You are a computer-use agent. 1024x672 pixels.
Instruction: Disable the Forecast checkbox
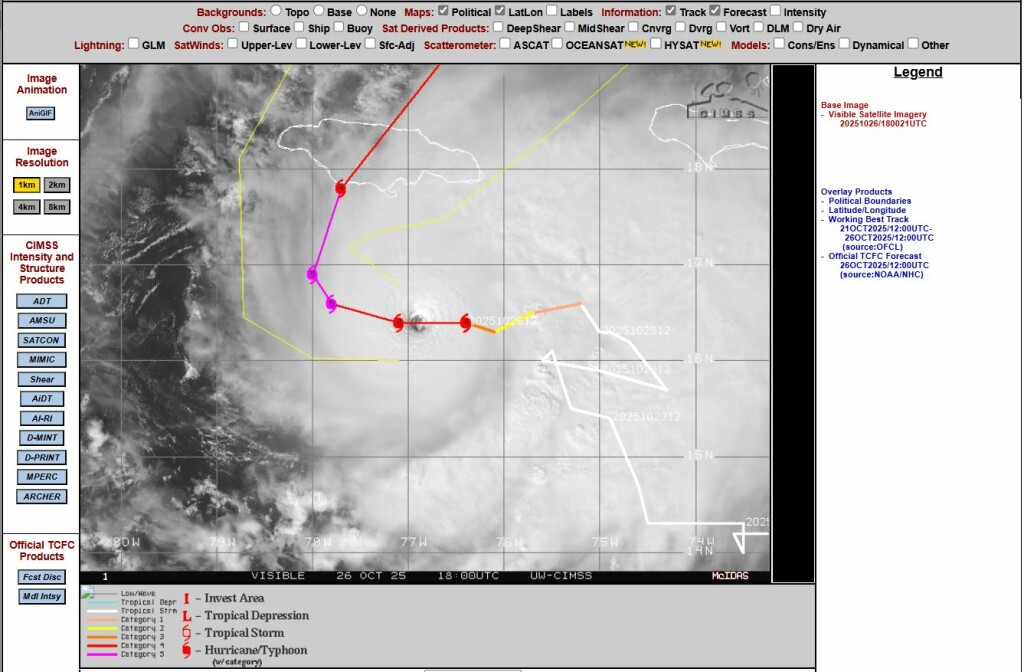pyautogui.click(x=714, y=11)
